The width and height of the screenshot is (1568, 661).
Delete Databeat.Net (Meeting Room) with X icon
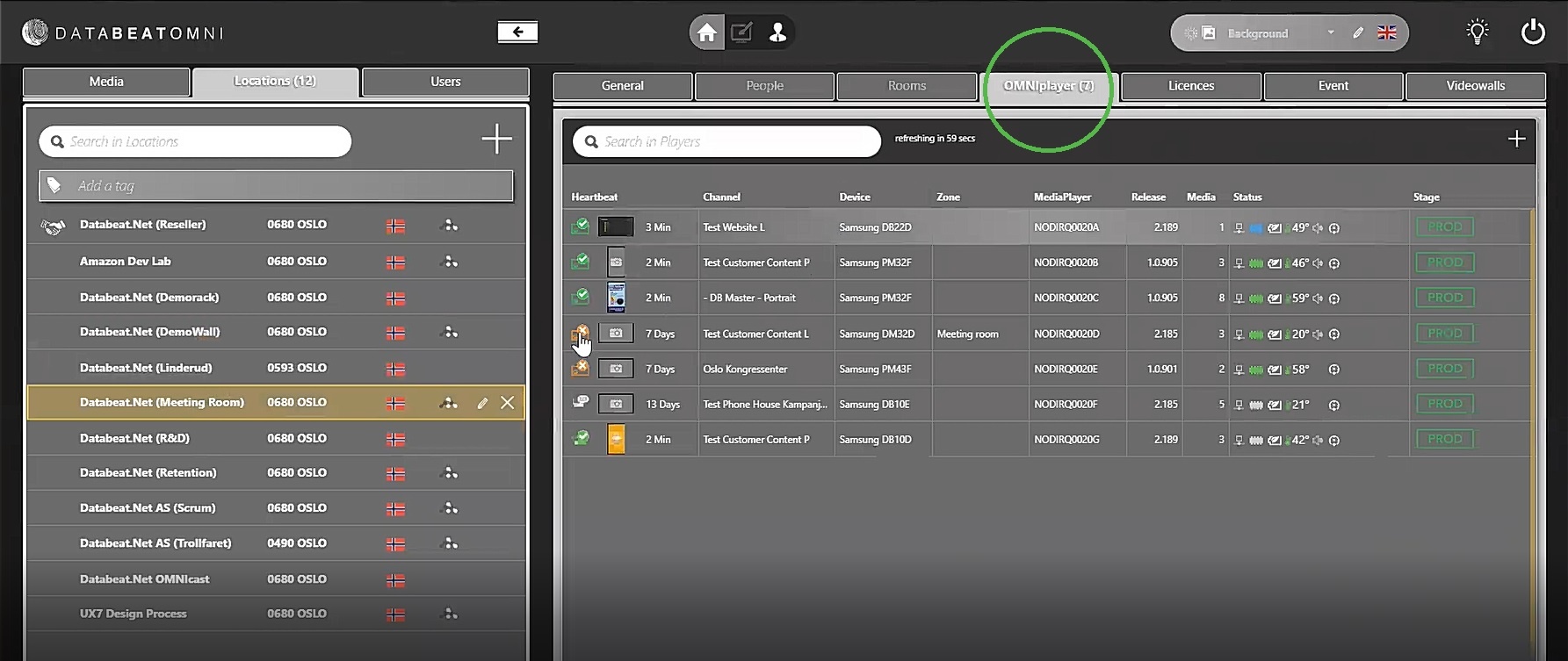[508, 403]
